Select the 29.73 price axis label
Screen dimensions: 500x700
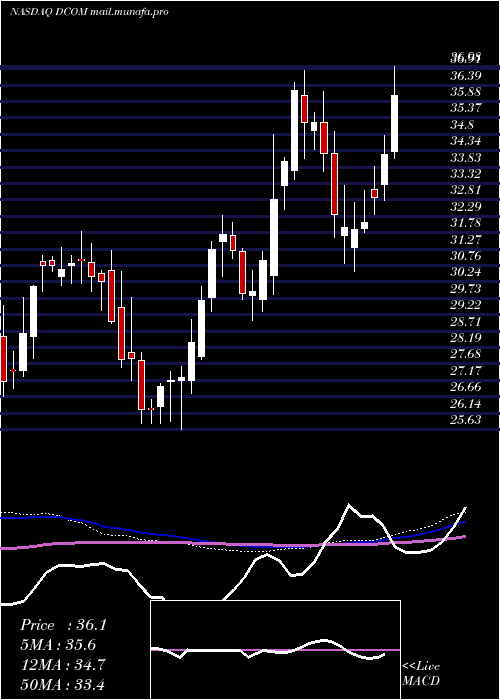click(x=466, y=288)
